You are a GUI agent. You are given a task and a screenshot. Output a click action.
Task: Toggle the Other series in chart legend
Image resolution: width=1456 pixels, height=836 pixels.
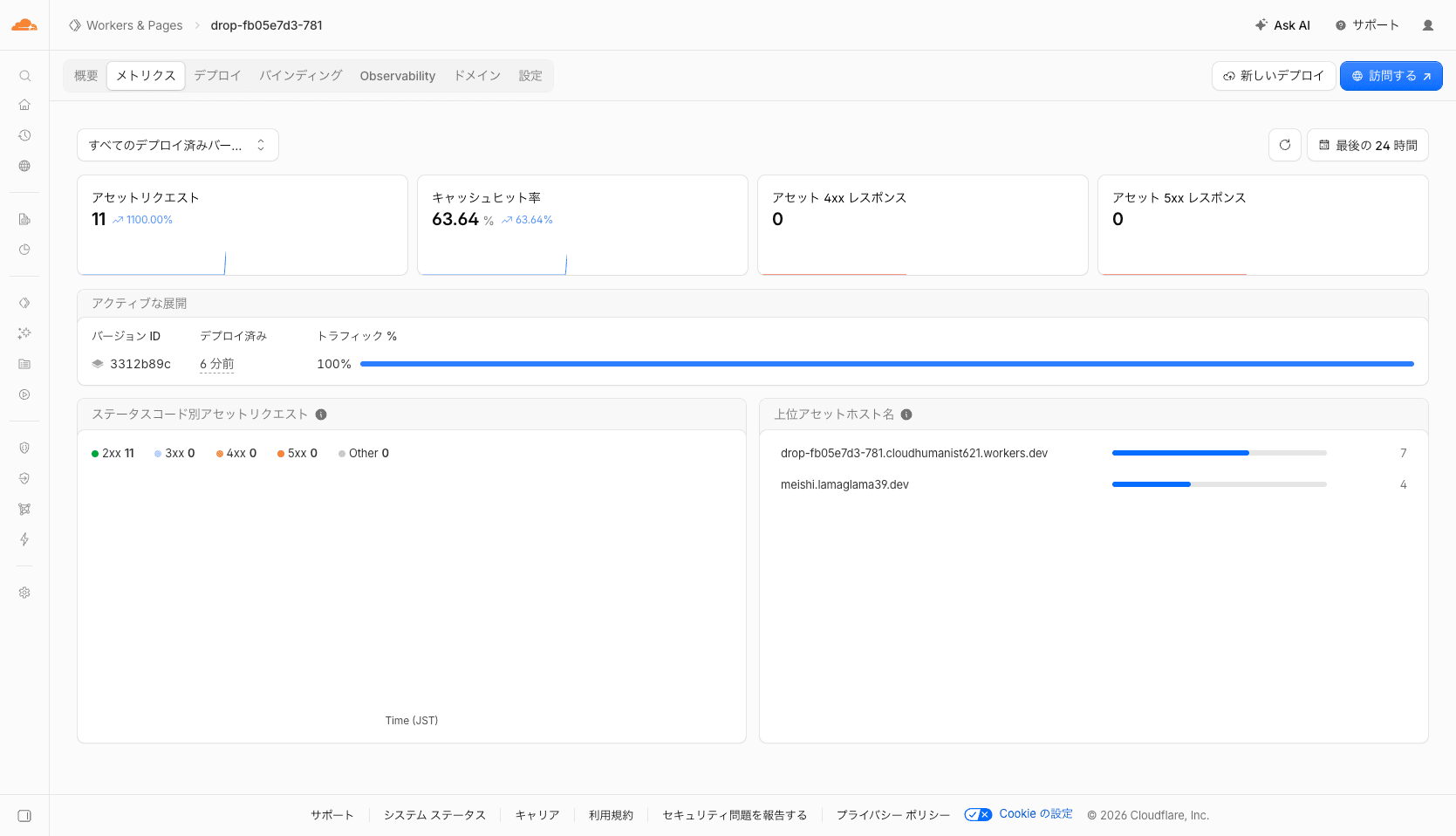coord(364,454)
